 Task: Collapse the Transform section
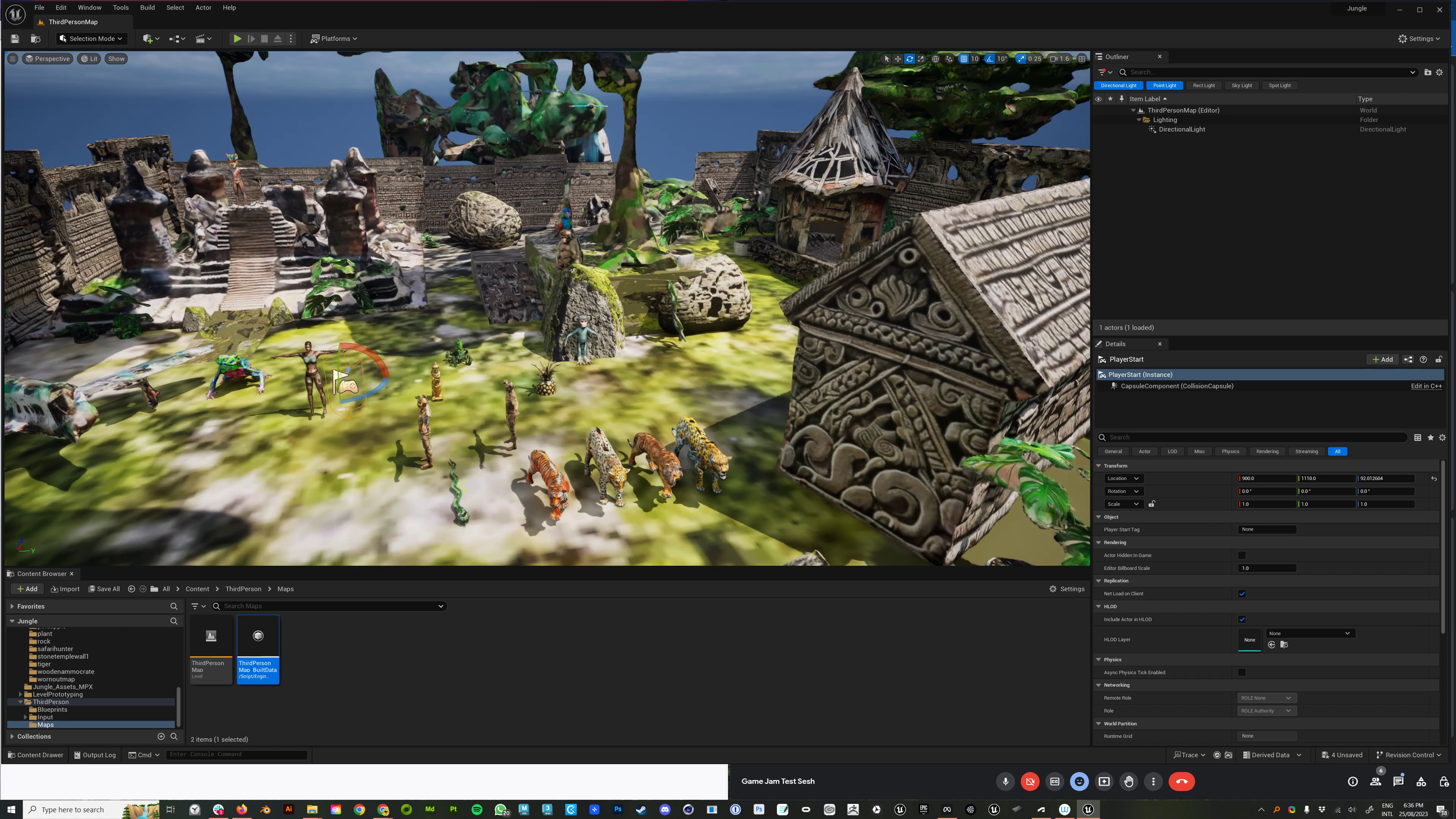1098,466
